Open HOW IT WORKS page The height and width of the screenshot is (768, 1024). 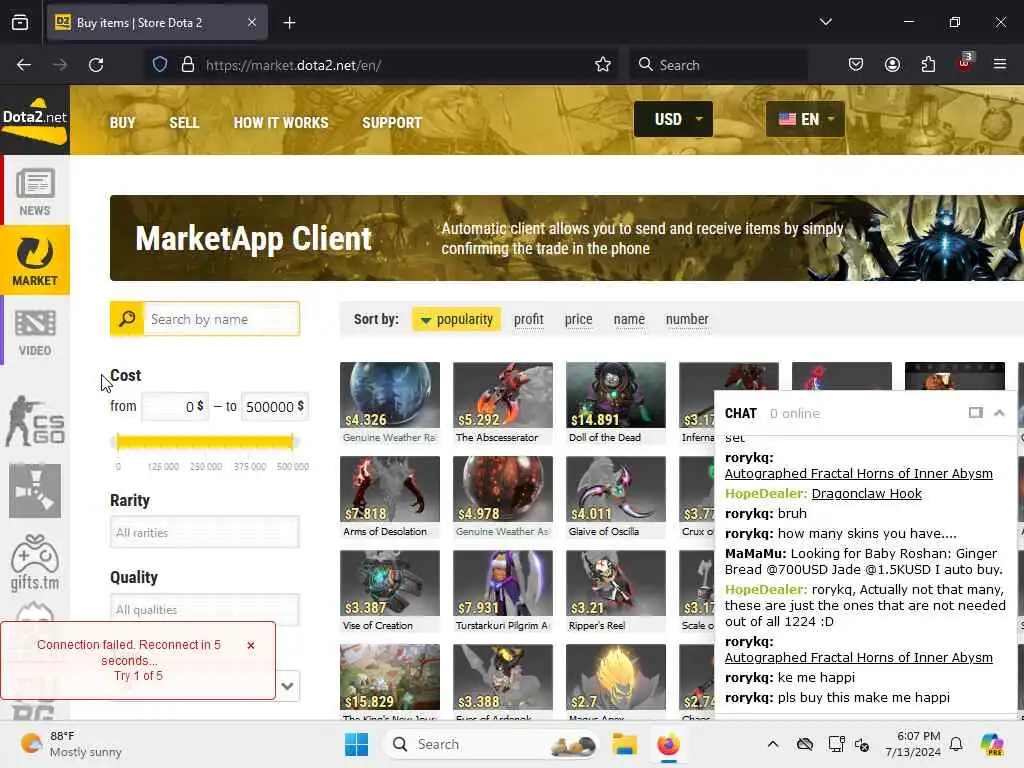(x=281, y=123)
